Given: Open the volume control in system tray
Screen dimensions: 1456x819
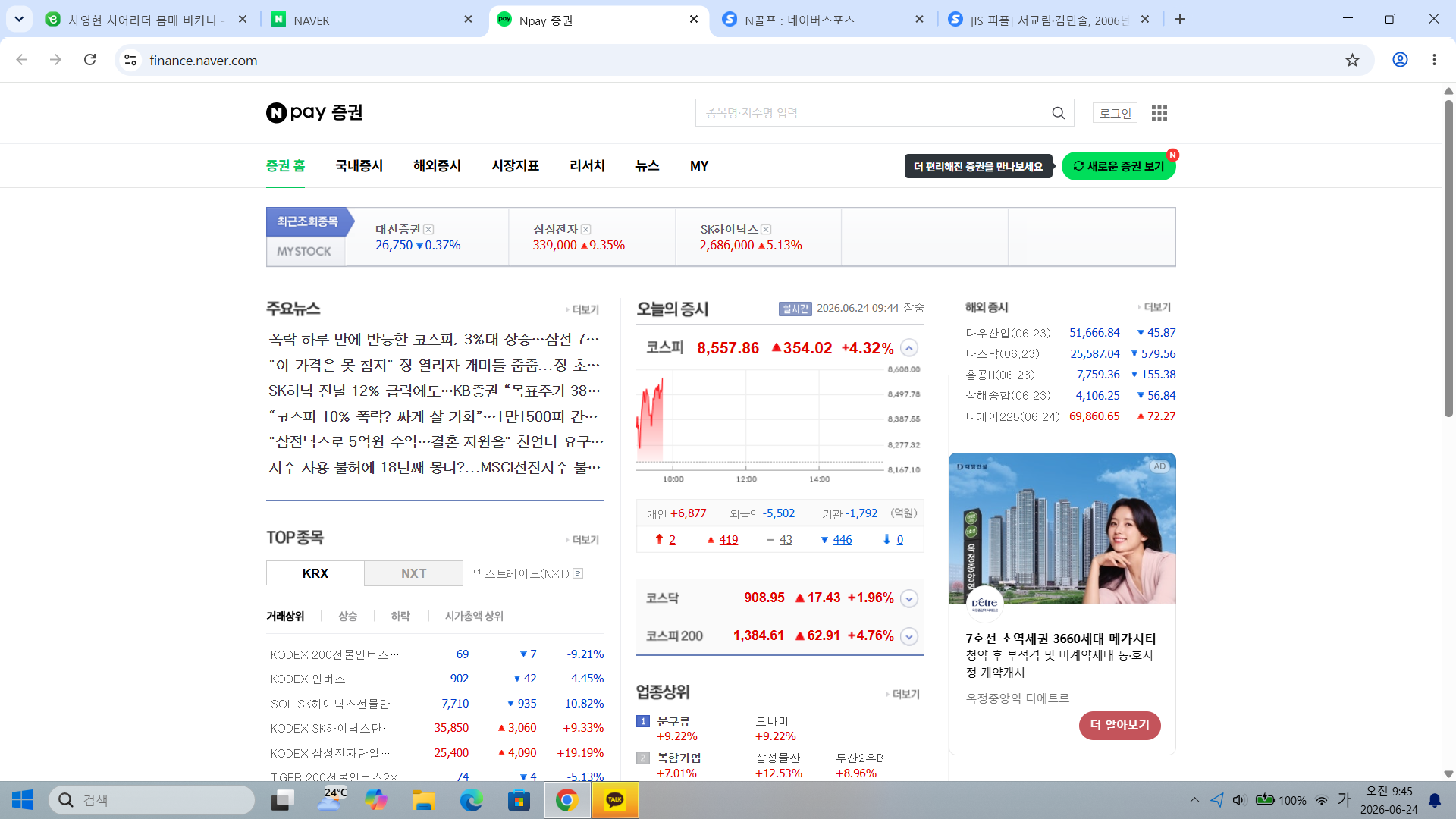Looking at the screenshot, I should pos(1239,800).
